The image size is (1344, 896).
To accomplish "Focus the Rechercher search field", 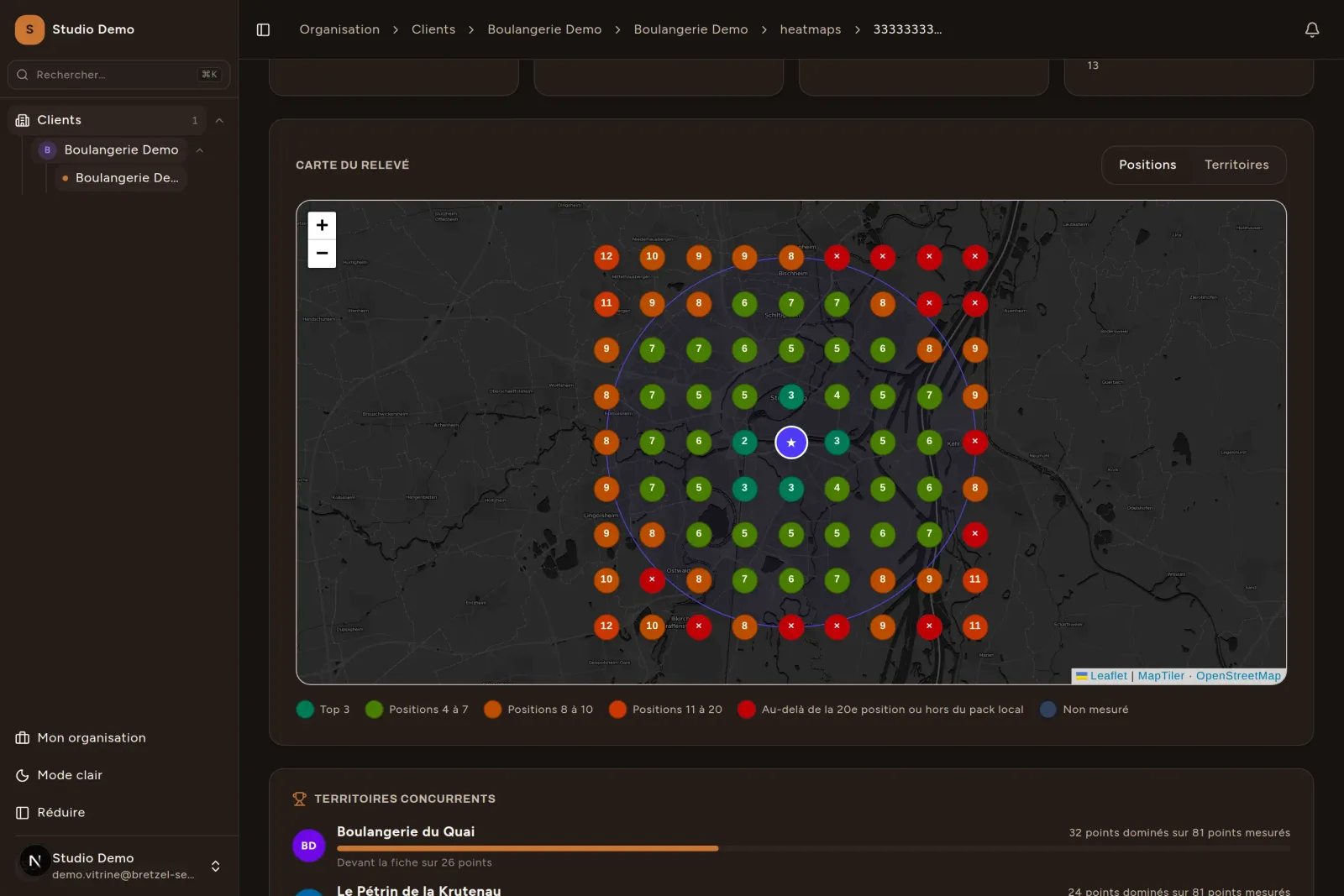I will 118,75.
